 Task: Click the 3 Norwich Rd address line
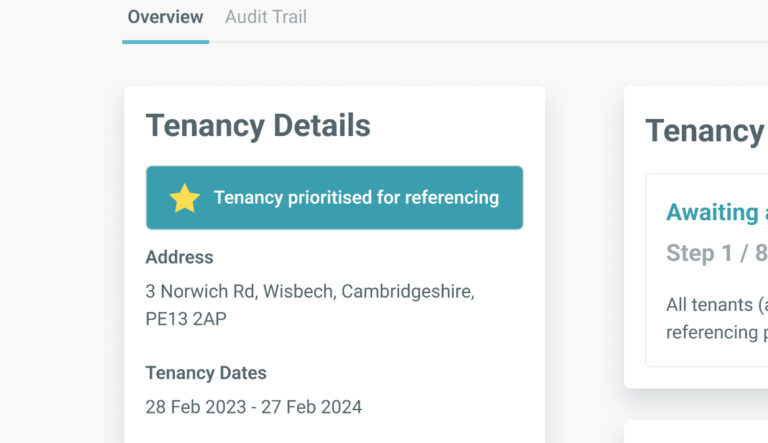pos(310,292)
